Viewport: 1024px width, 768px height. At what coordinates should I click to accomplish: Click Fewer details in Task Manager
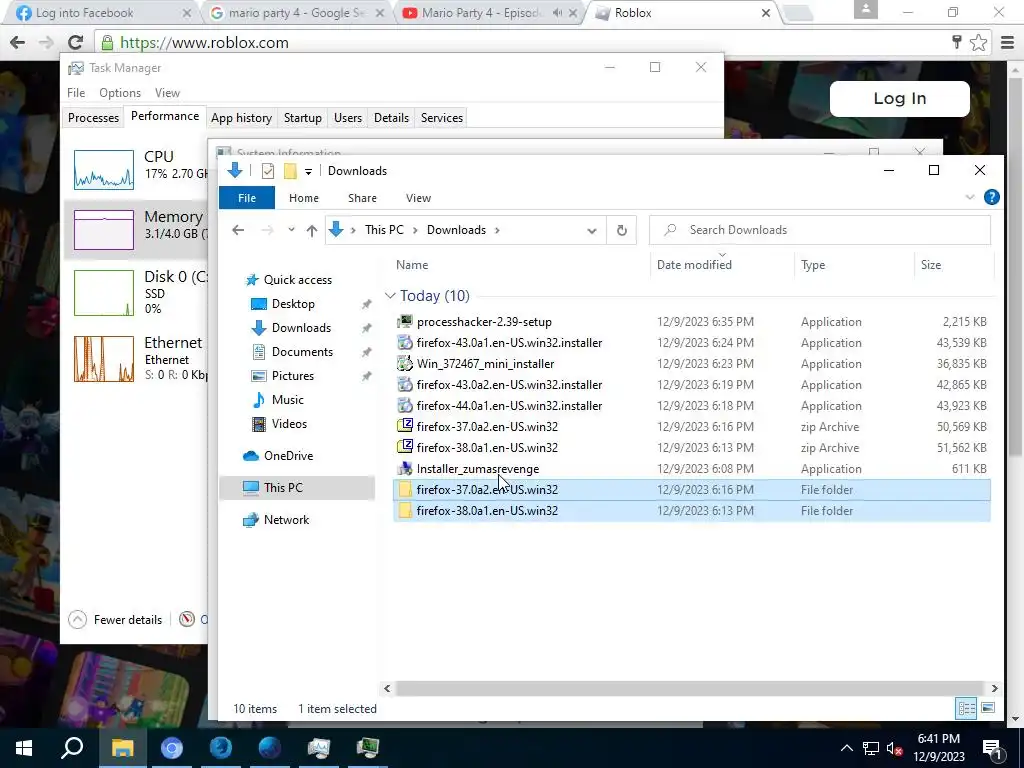click(x=116, y=620)
